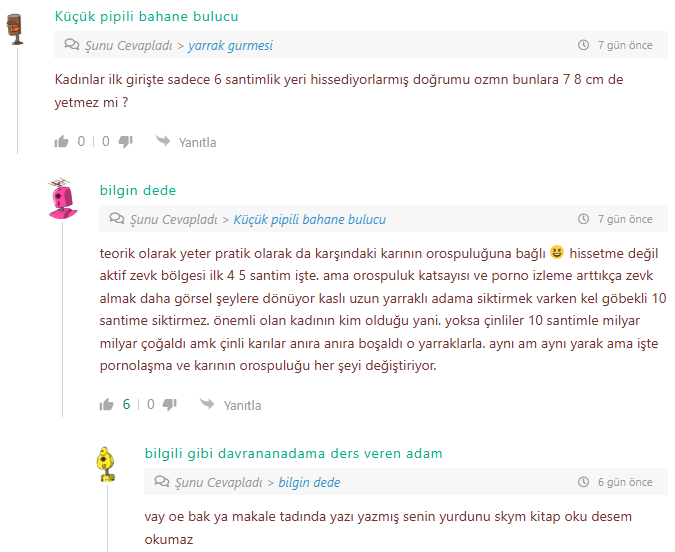The image size is (675, 552).
Task: Open bilgin dede's pink robot avatar
Action: (62, 199)
